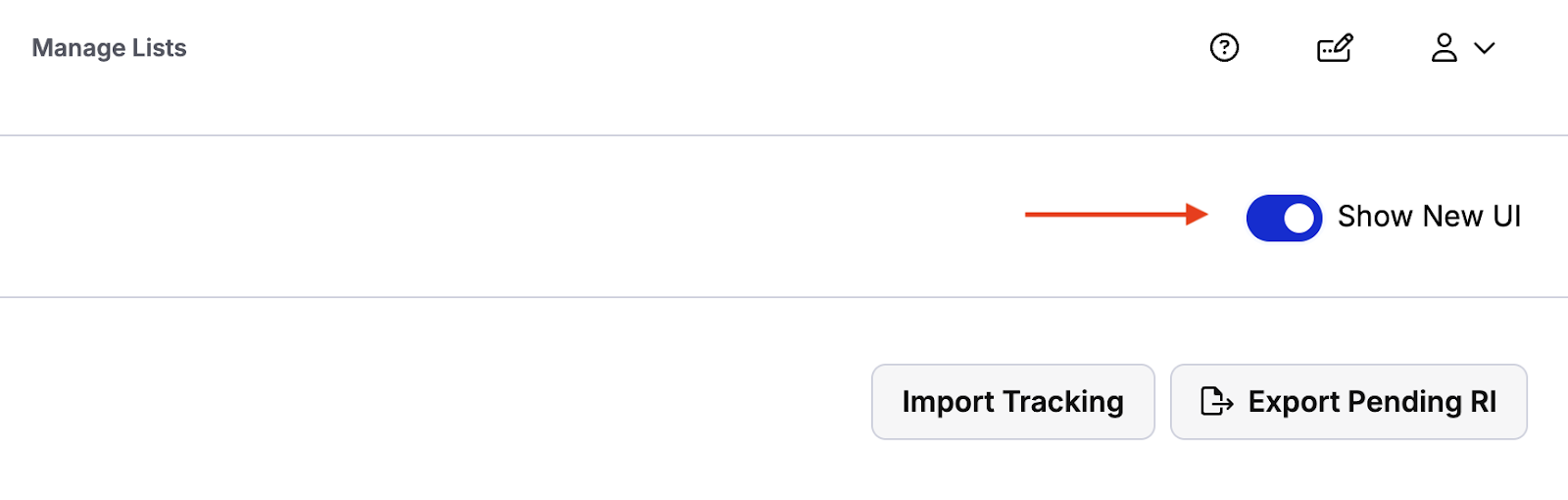Click the Manage Lists header text

pyautogui.click(x=109, y=48)
